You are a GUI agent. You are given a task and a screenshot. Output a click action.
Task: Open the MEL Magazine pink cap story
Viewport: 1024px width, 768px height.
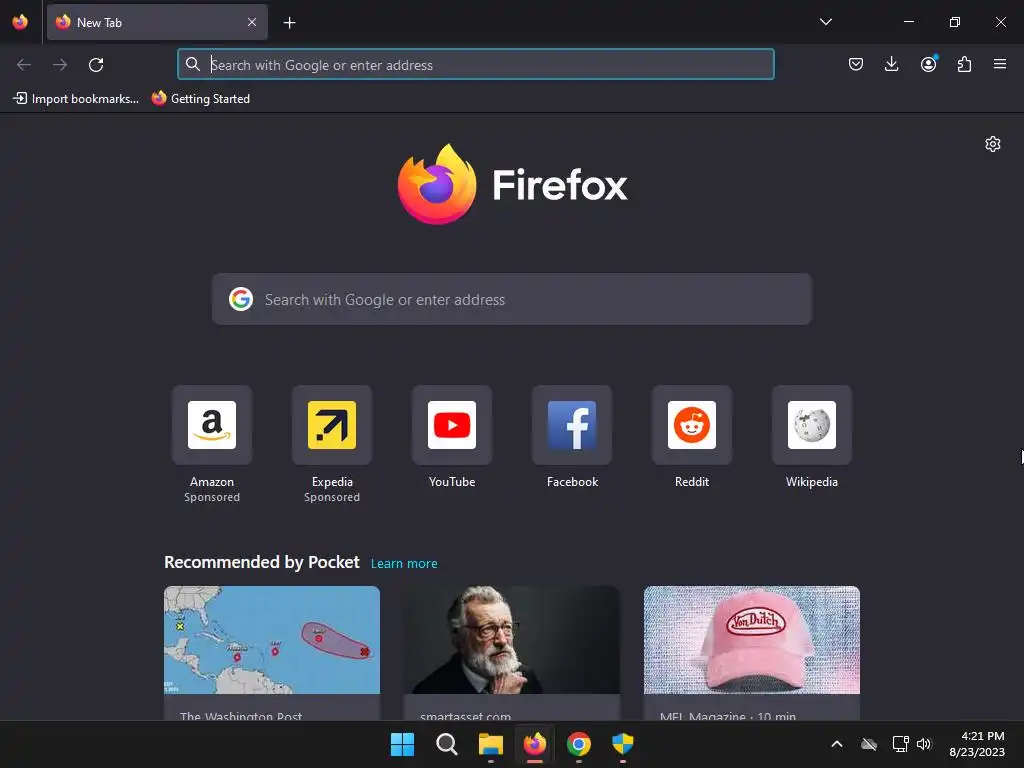(752, 653)
